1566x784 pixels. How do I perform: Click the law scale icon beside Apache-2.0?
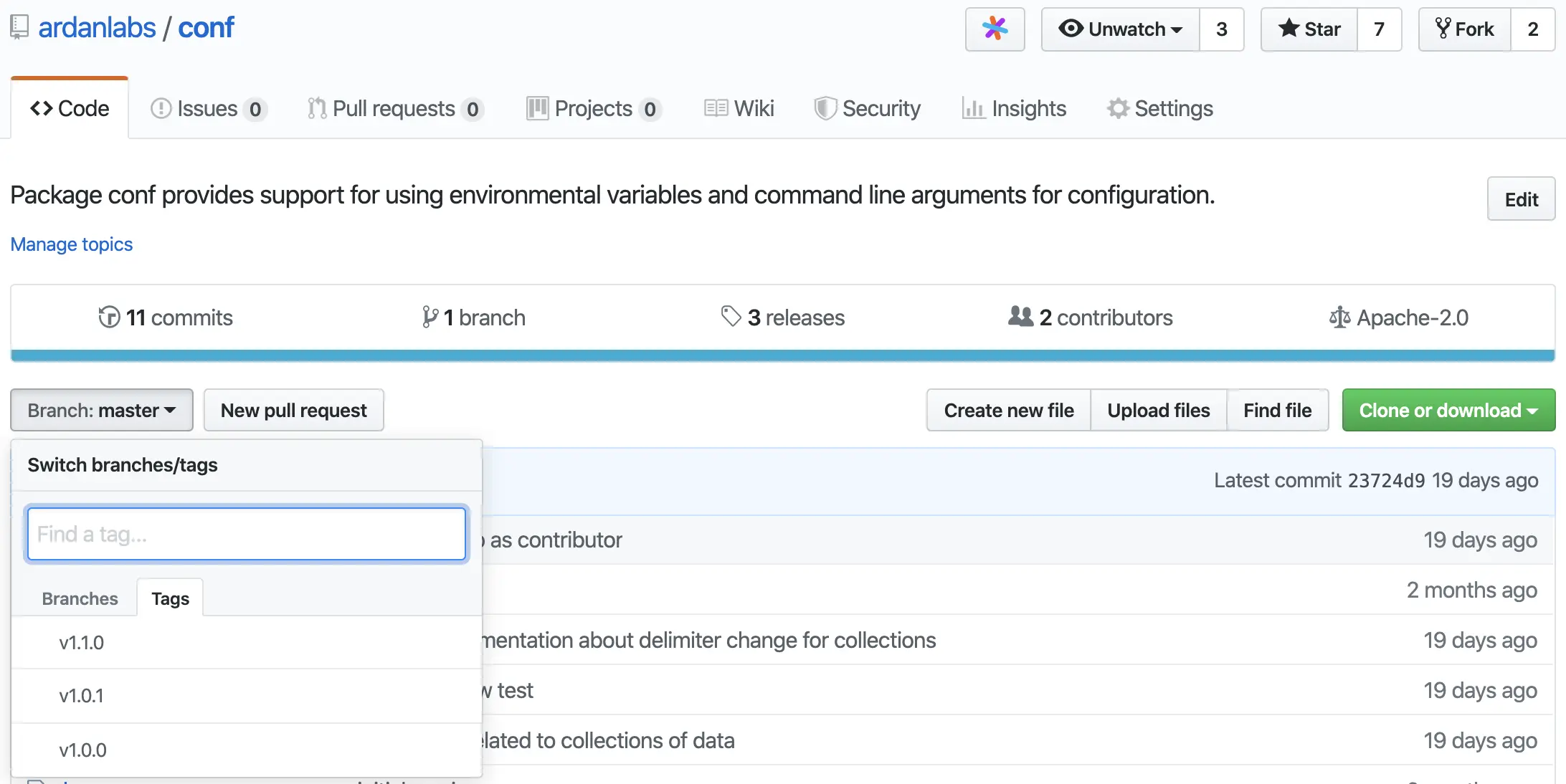[x=1339, y=317]
